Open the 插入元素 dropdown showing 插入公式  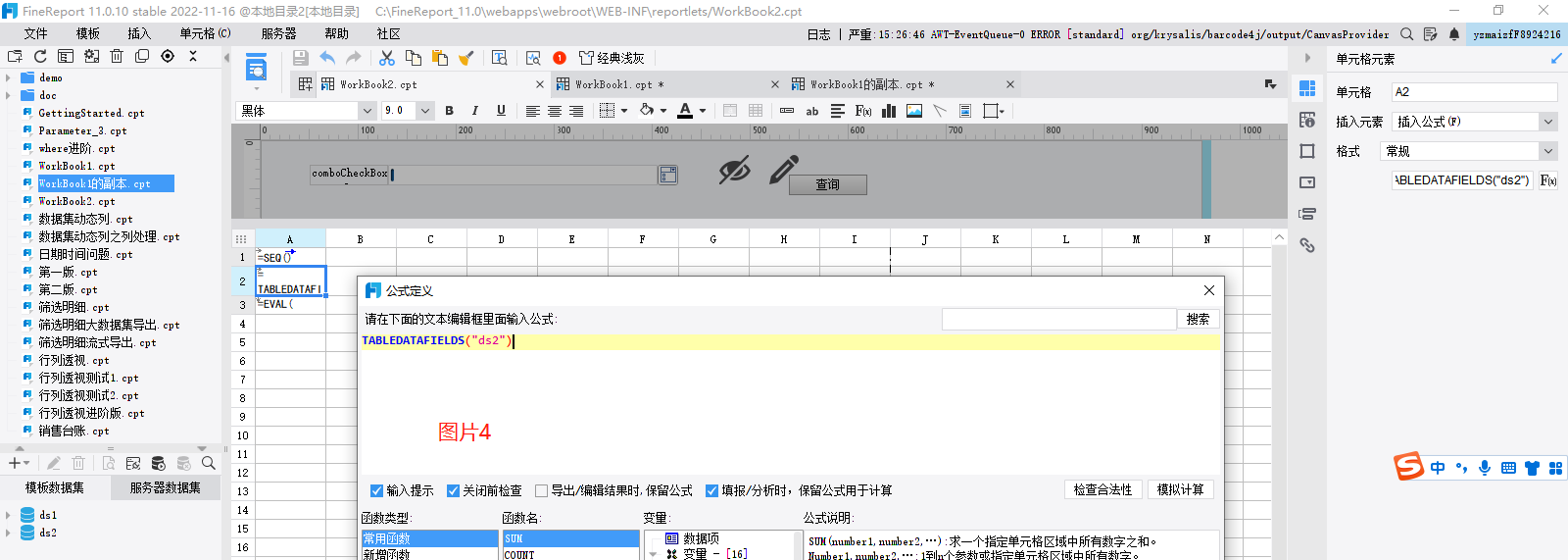point(1548,122)
